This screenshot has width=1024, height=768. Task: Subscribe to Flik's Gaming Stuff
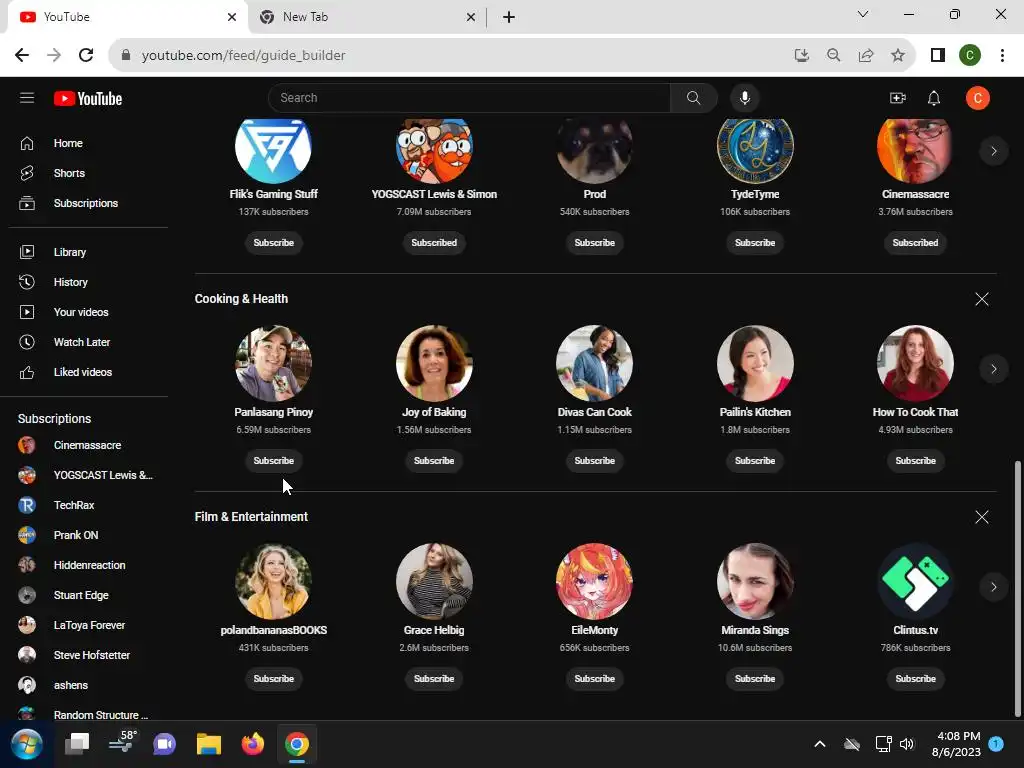click(274, 243)
